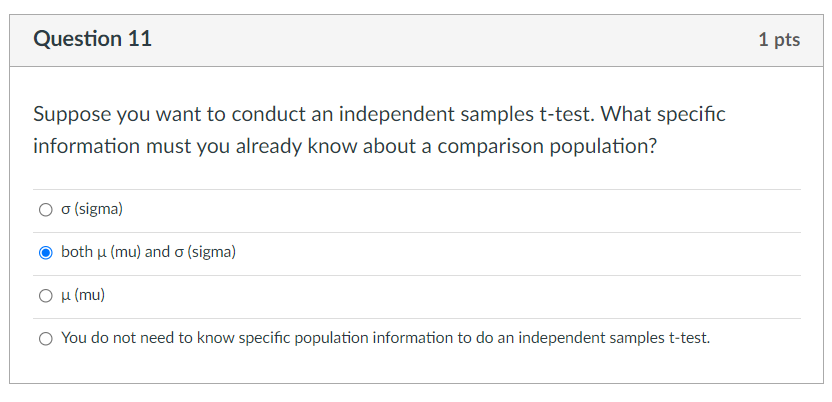Click the gray header bar between title and points
The image size is (832, 402).
450,40
